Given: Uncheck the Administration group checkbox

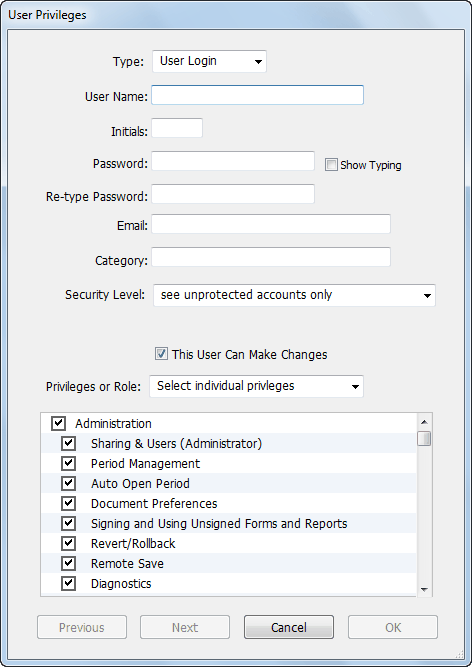Looking at the screenshot, I should (x=58, y=423).
